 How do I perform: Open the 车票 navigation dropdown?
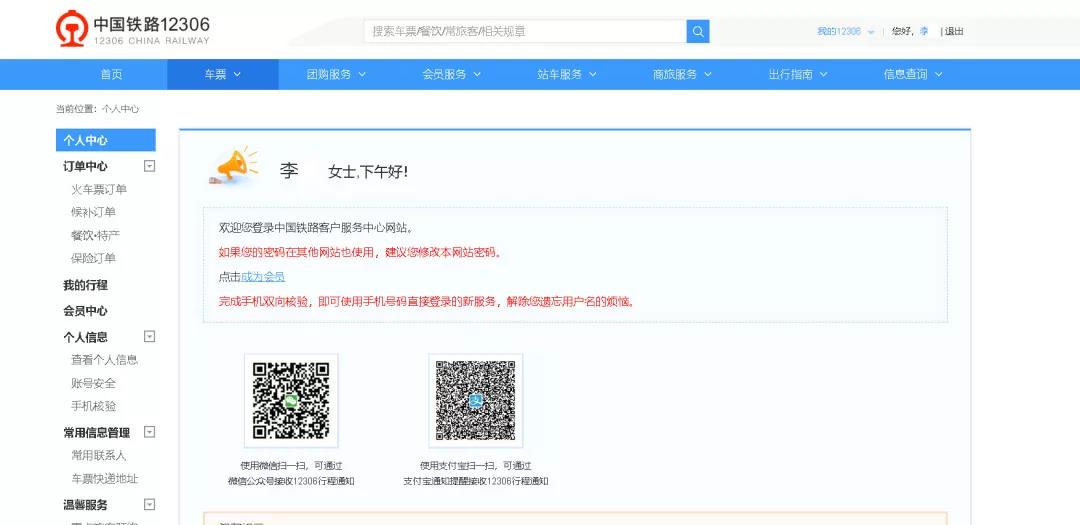[222, 74]
